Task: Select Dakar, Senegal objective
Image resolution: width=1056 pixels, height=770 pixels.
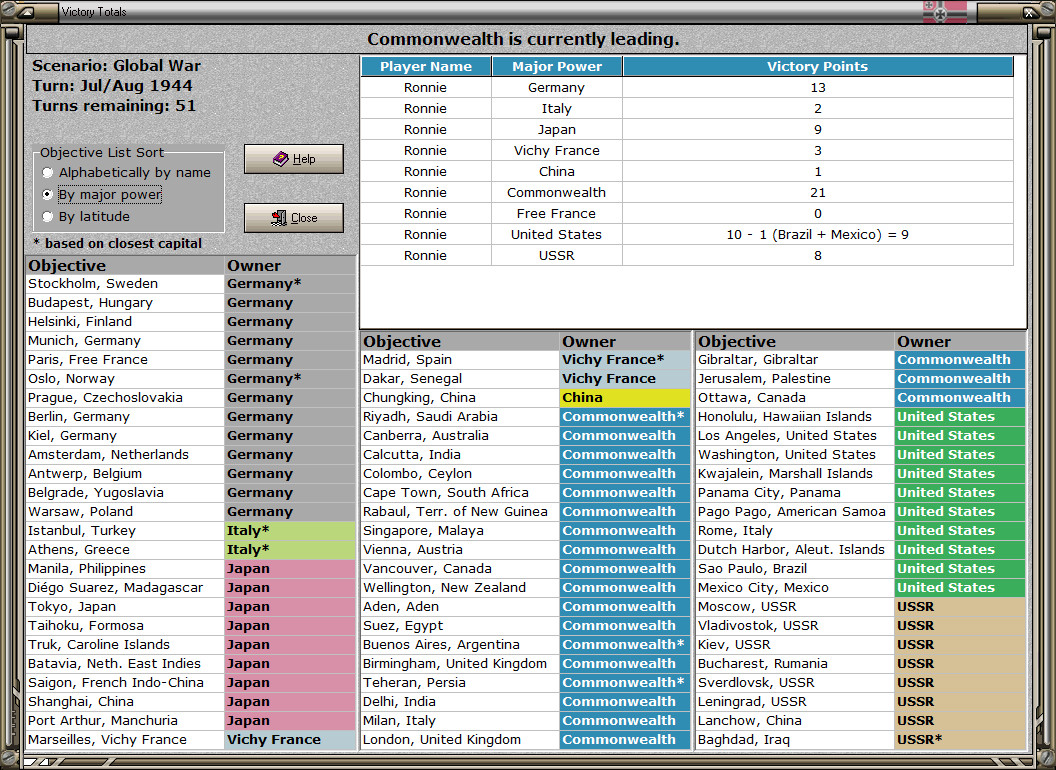Action: pos(460,379)
